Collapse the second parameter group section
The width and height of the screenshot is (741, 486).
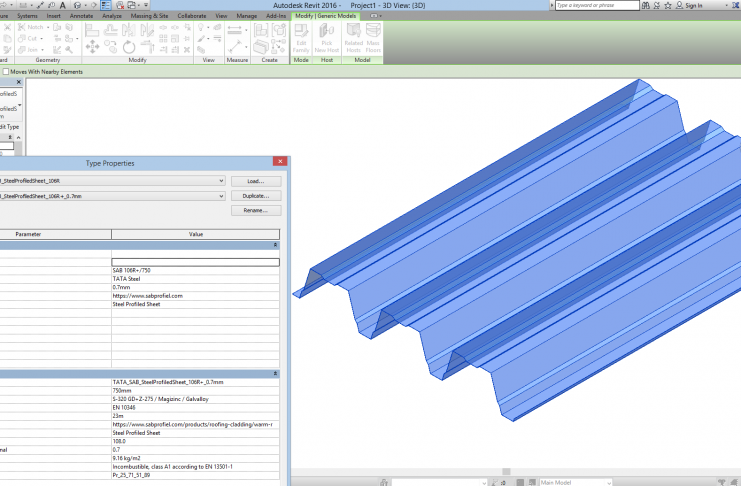pos(276,373)
